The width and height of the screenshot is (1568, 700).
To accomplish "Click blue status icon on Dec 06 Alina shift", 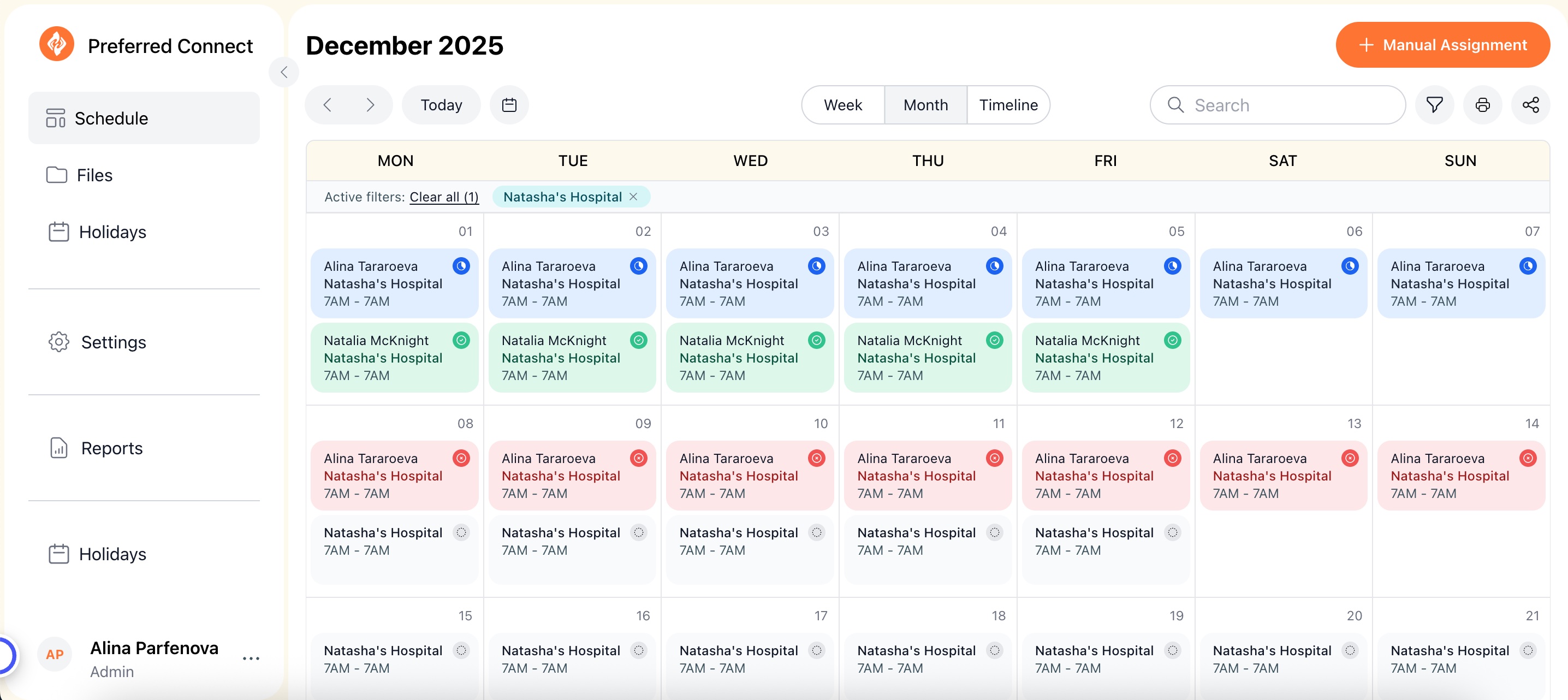I will (x=1350, y=266).
